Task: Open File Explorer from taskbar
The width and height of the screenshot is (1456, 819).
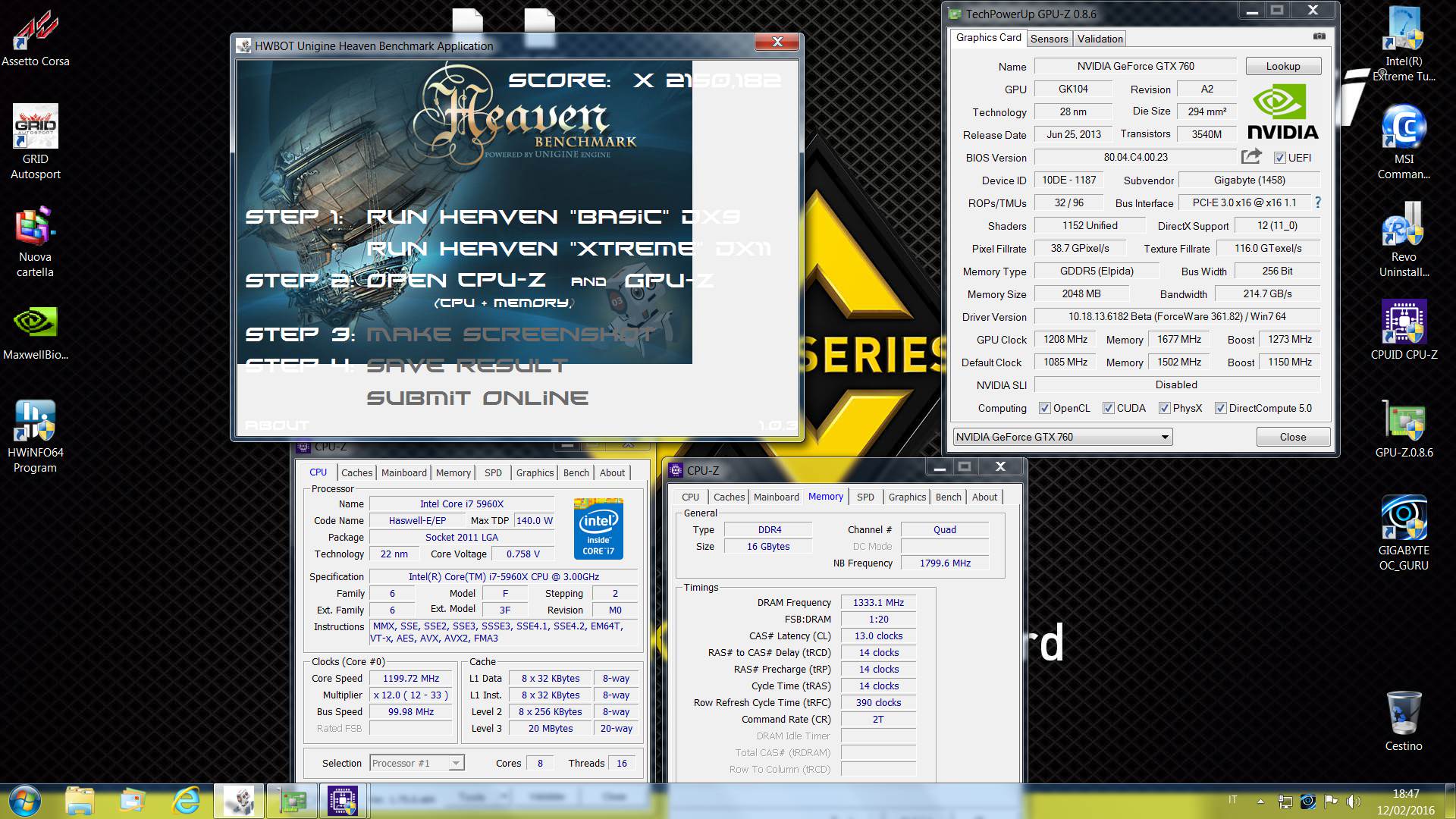Action: pos(80,801)
